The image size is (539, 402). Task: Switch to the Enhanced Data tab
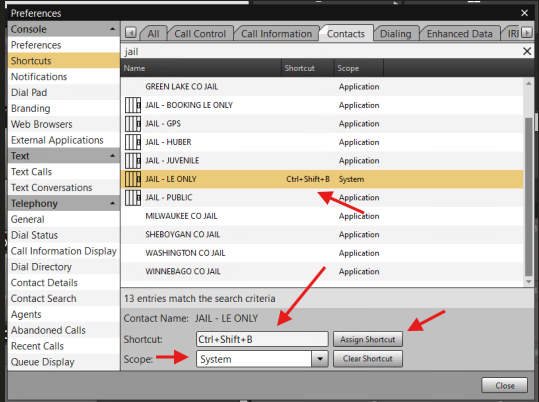tap(459, 34)
